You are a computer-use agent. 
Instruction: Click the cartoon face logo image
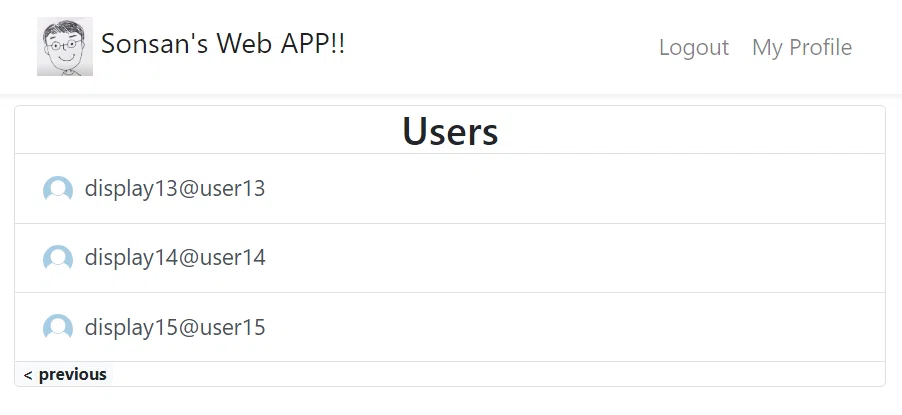65,46
